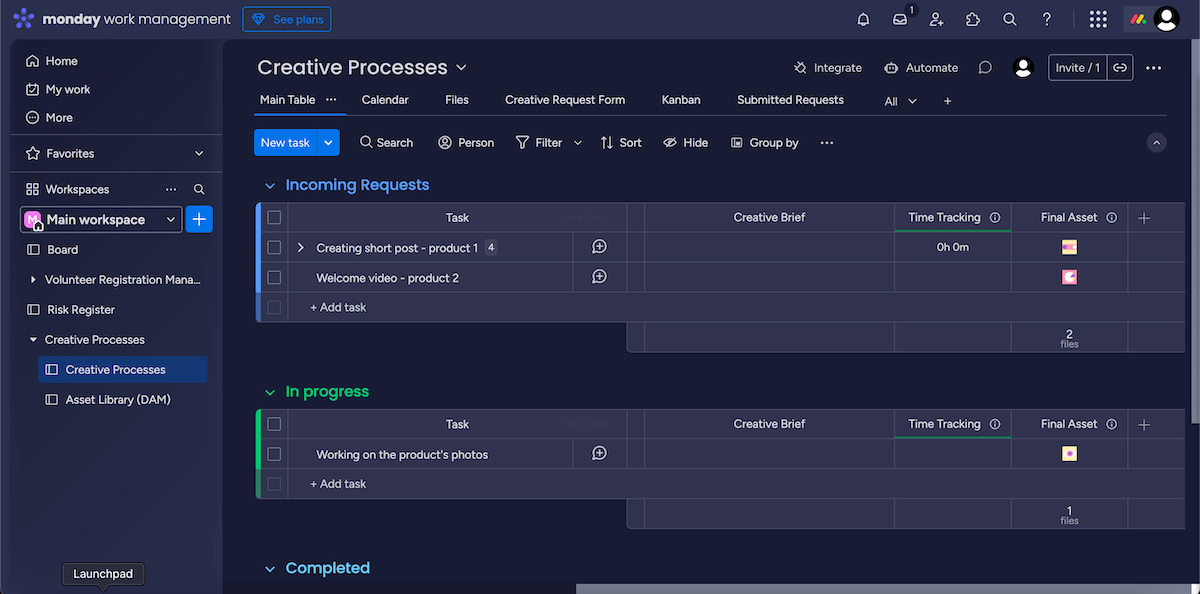Click the See plans button
This screenshot has height=594, width=1200.
pyautogui.click(x=286, y=19)
